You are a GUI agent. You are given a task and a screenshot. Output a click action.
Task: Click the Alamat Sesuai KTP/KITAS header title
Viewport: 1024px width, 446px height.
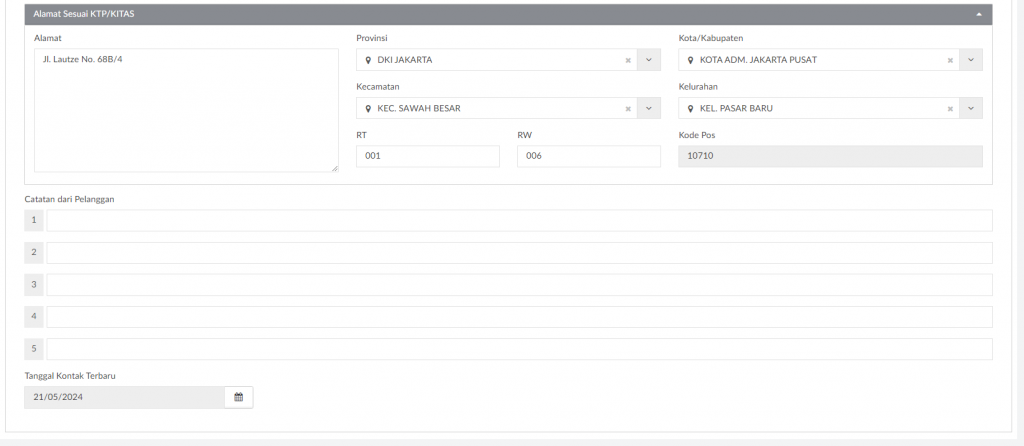[84, 14]
